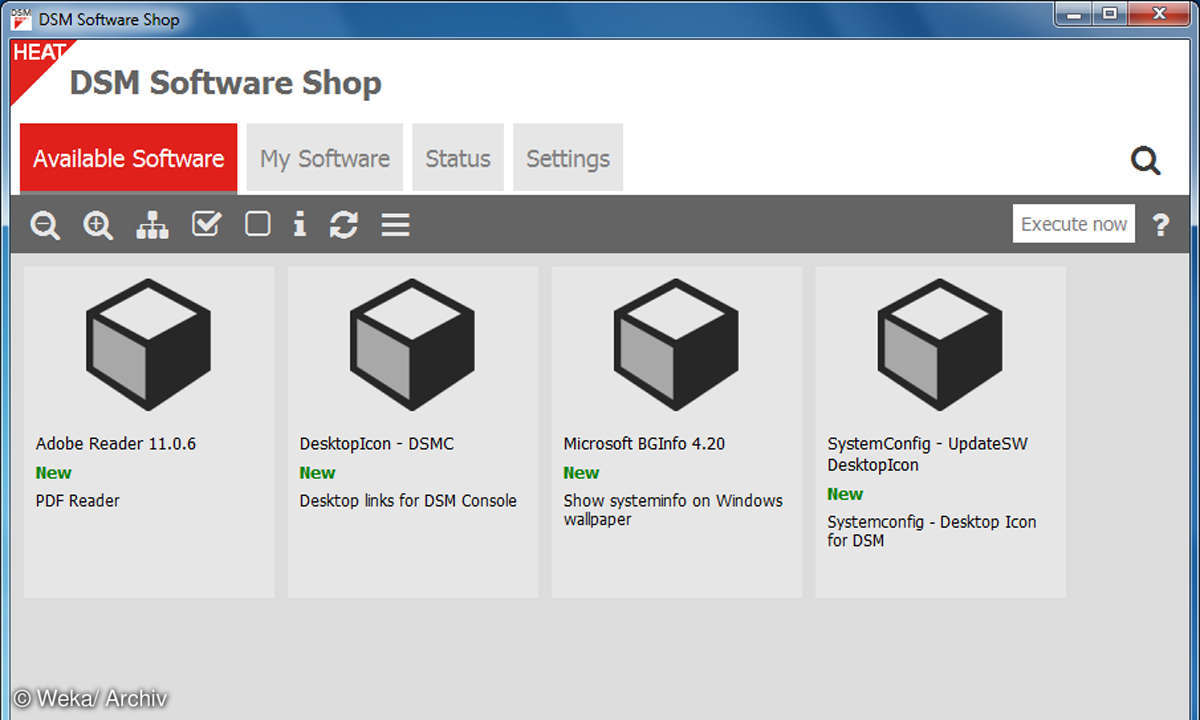This screenshot has height=720, width=1200.
Task: Click the DesktopIcon - DSMC title
Action: coord(377,443)
